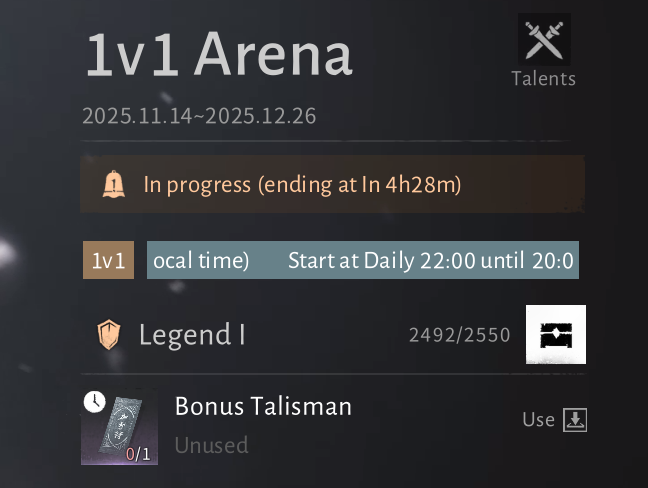The image size is (648, 488).
Task: Click the Use text button
Action: click(538, 420)
